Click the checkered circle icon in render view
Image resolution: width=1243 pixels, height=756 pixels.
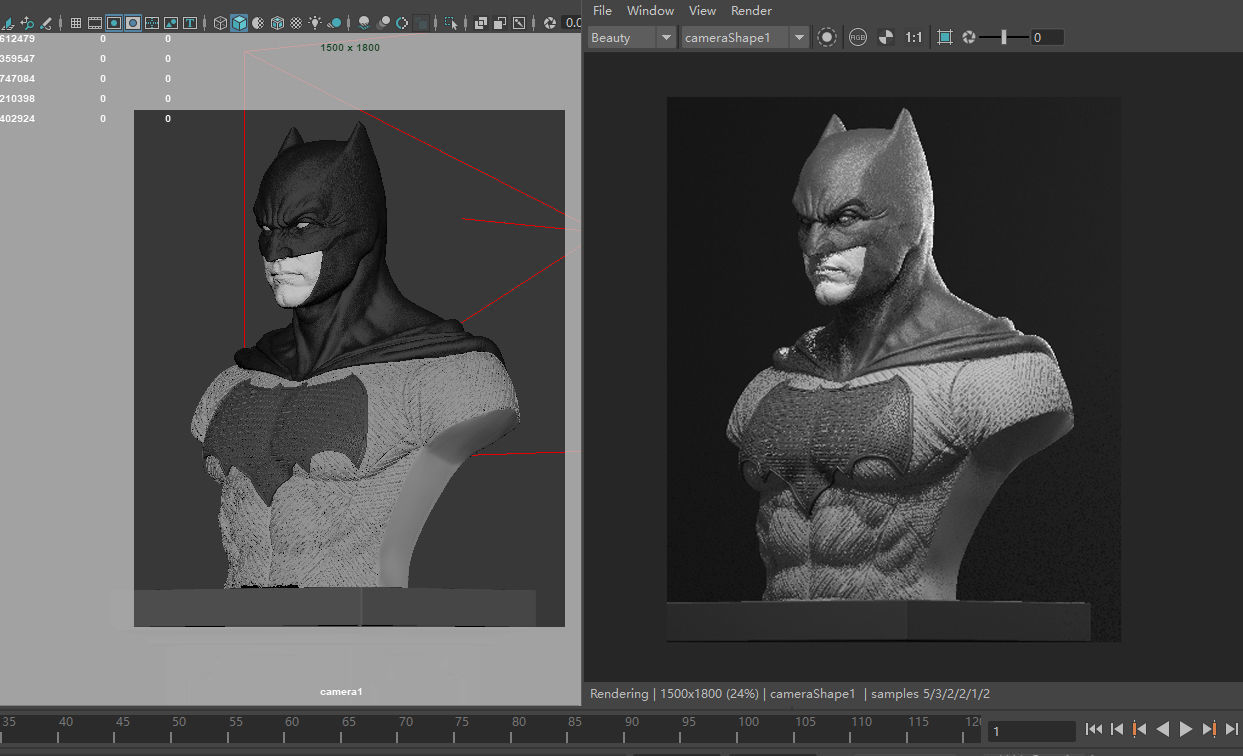885,37
